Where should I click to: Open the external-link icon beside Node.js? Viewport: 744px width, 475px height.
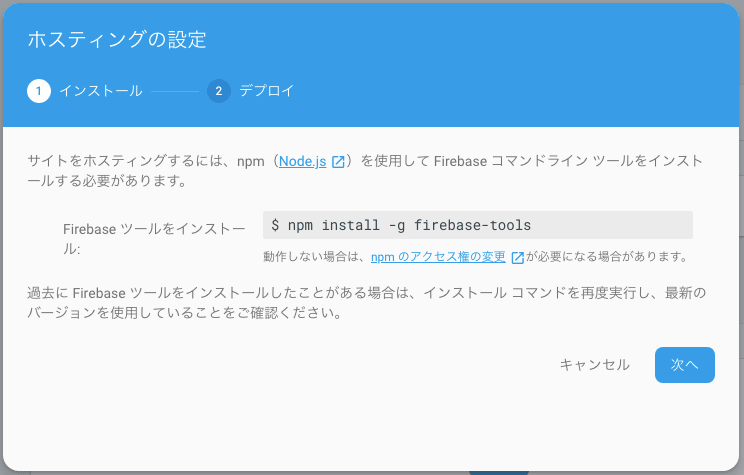coord(338,162)
